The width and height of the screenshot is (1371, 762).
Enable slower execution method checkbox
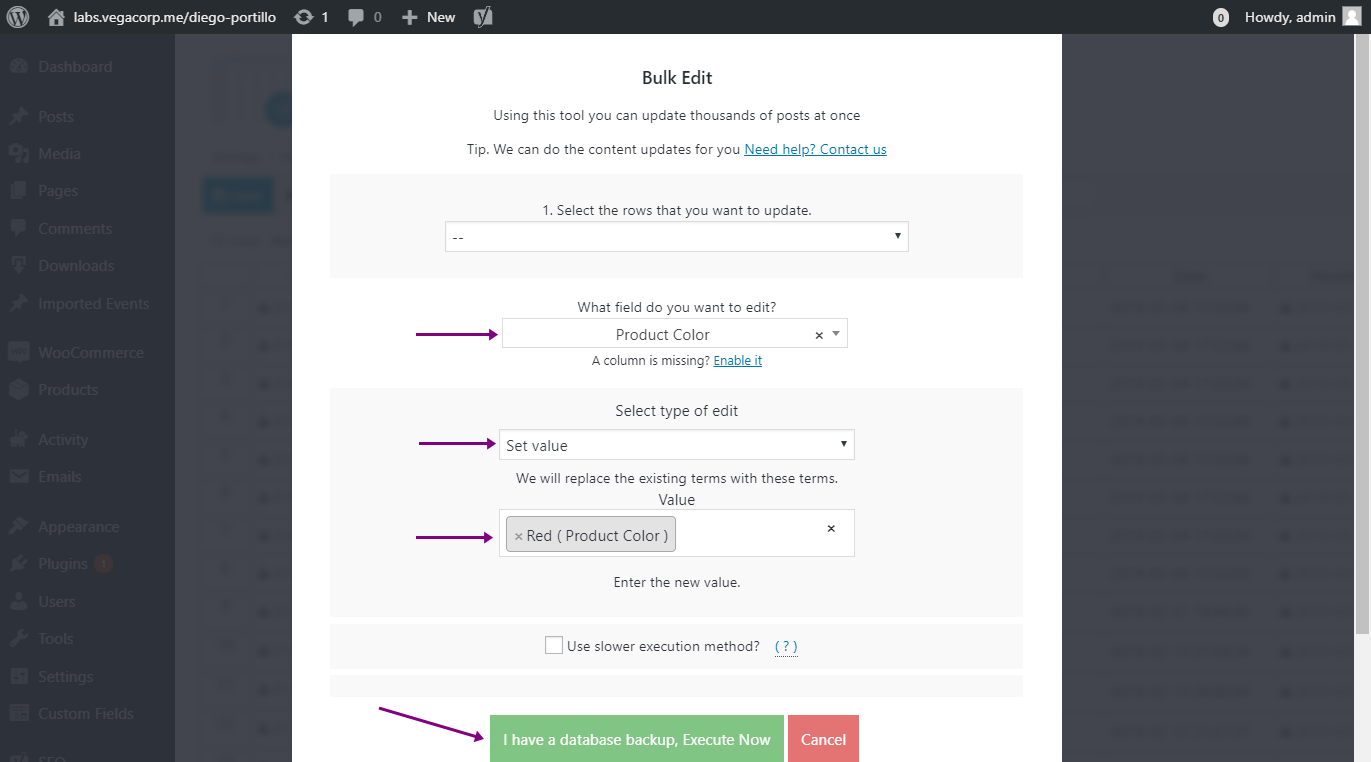pyautogui.click(x=554, y=646)
